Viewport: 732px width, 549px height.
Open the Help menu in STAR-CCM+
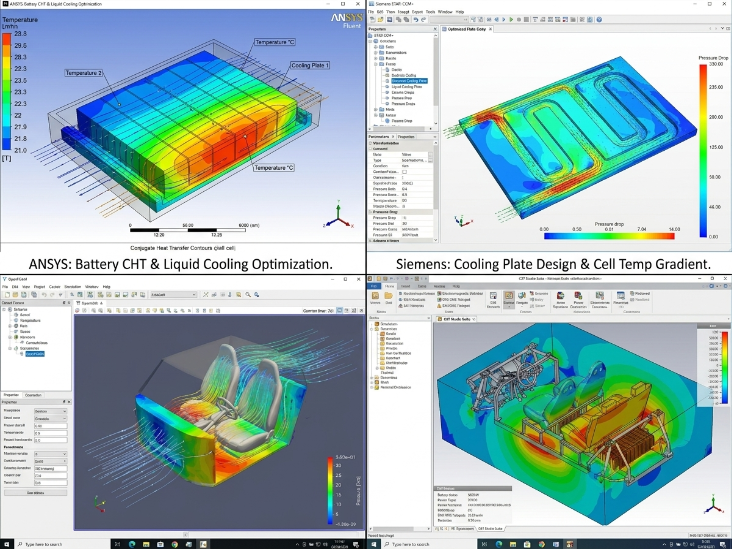coord(460,12)
